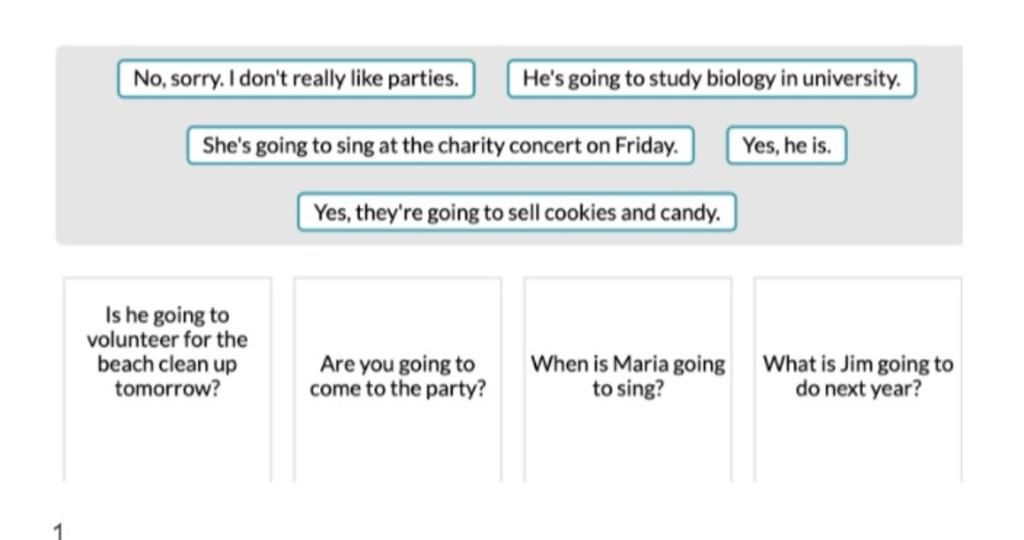1024x540 pixels.
Task: Click the empty drop space under the Jim question
Action: click(858, 444)
